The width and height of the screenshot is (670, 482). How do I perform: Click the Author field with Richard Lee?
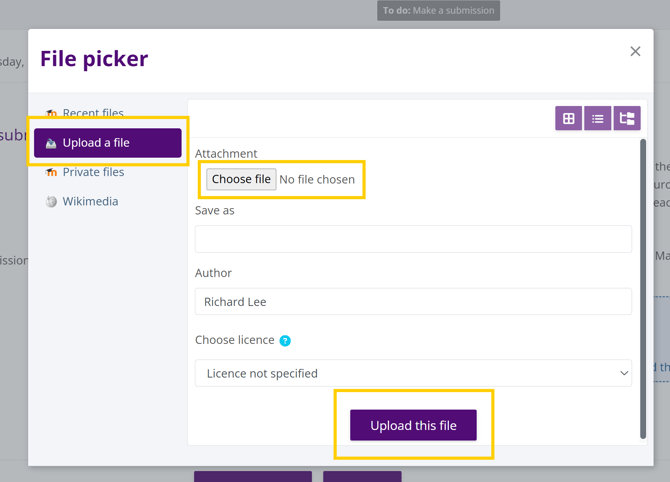413,301
